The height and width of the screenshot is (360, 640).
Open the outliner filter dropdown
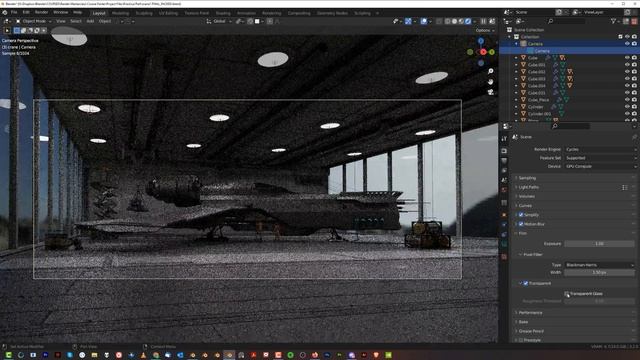615,21
